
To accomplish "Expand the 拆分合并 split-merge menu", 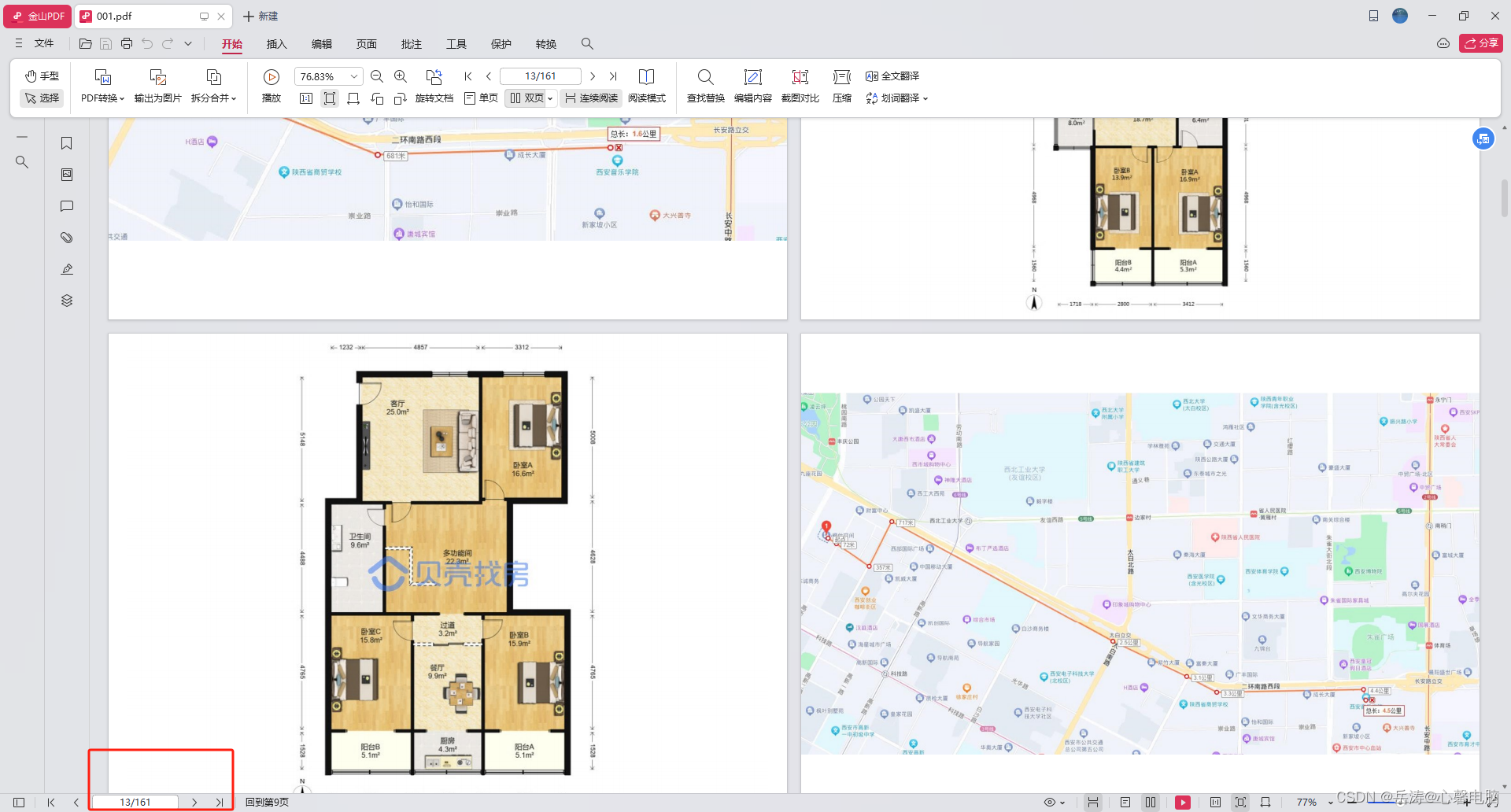I will [x=213, y=87].
